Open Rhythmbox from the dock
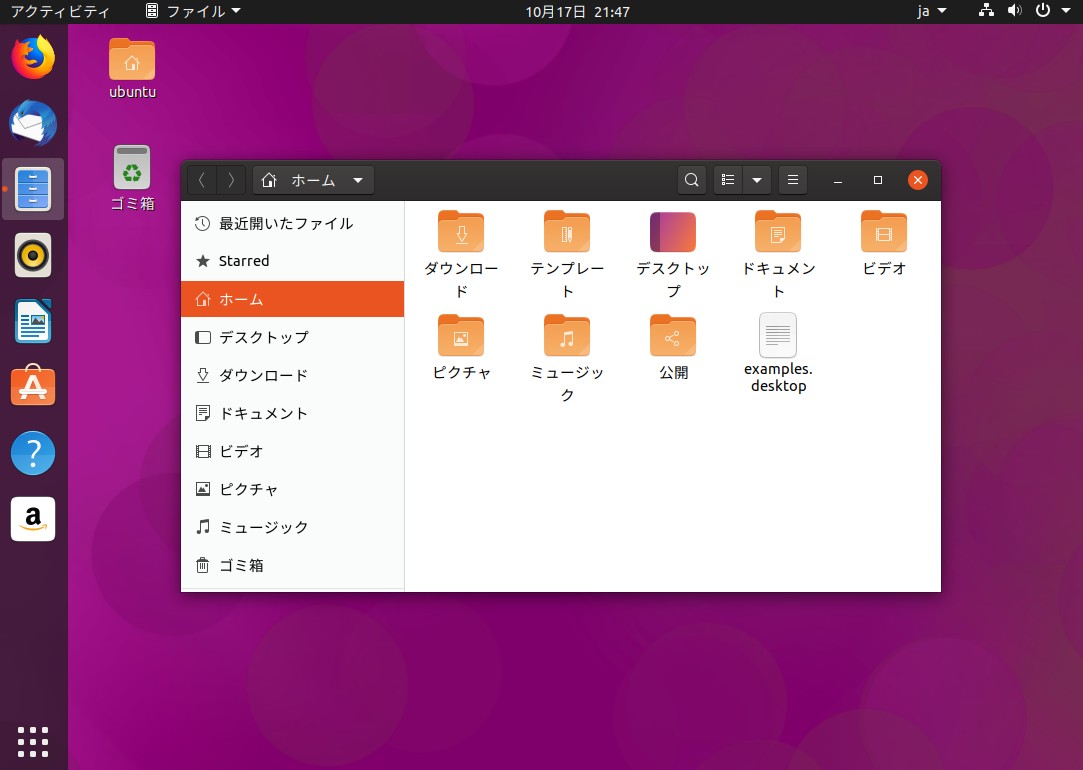 pyautogui.click(x=33, y=254)
